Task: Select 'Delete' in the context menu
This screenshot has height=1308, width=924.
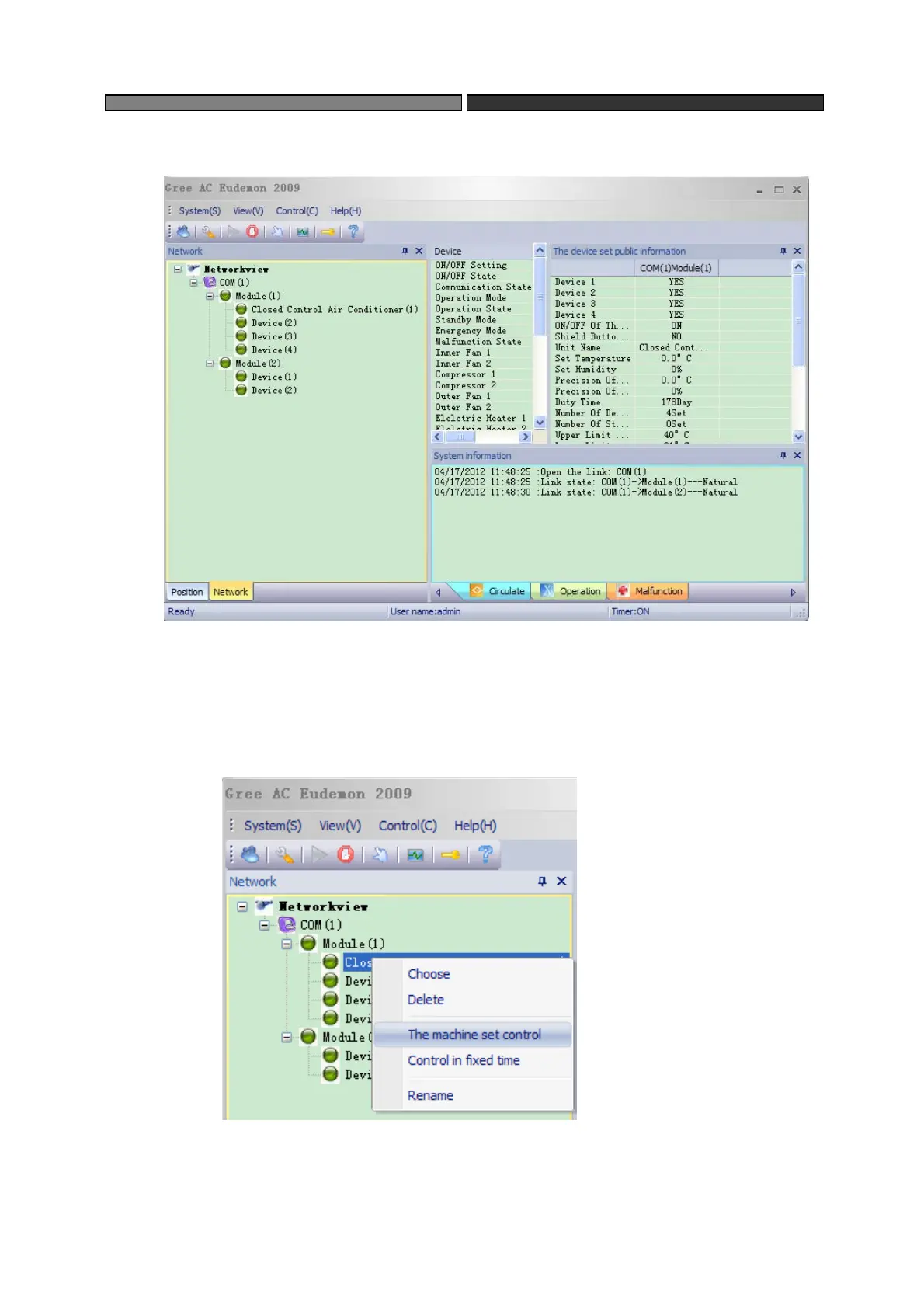Action: 474,1000
